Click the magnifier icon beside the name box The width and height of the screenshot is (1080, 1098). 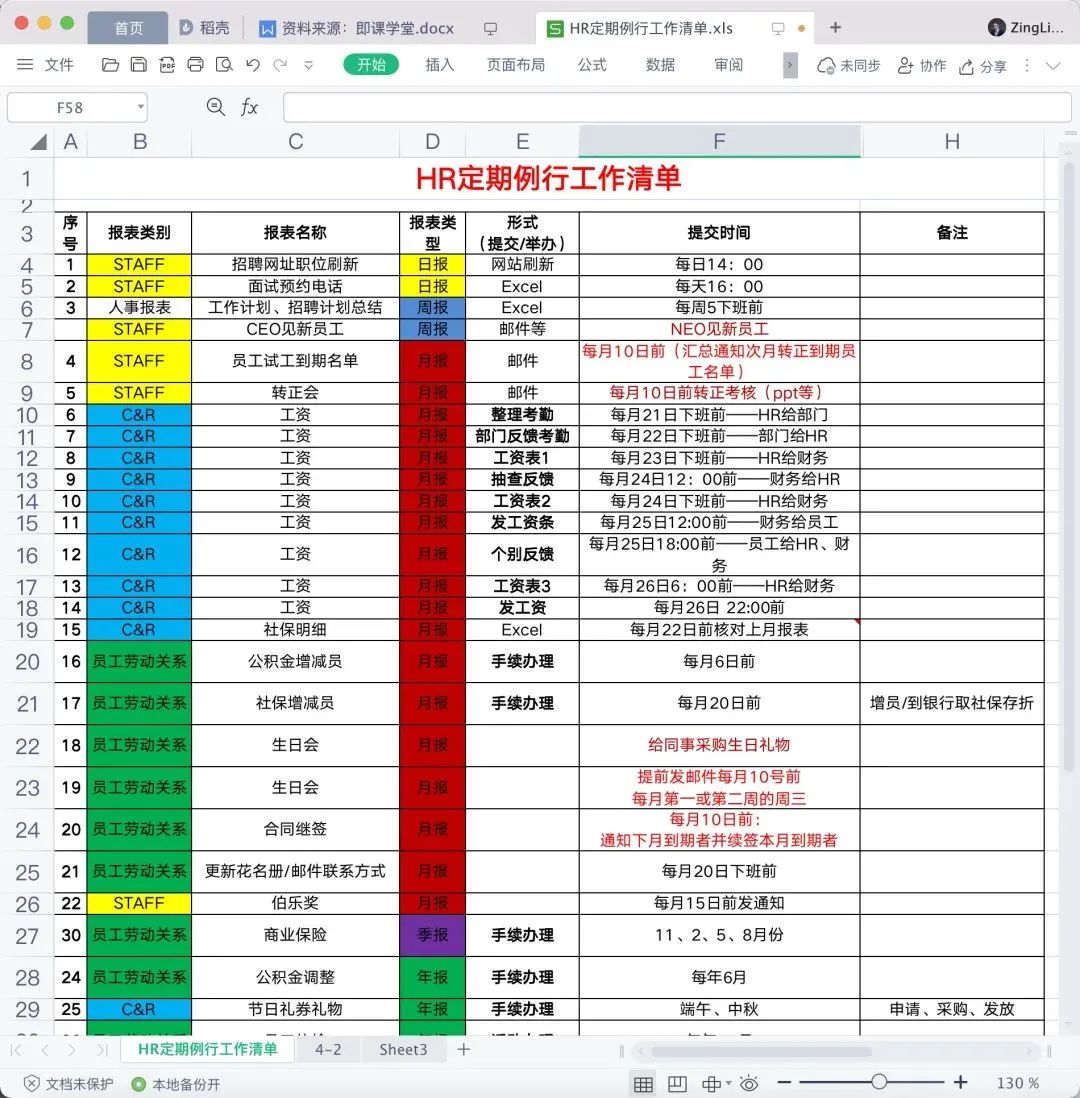pyautogui.click(x=216, y=107)
